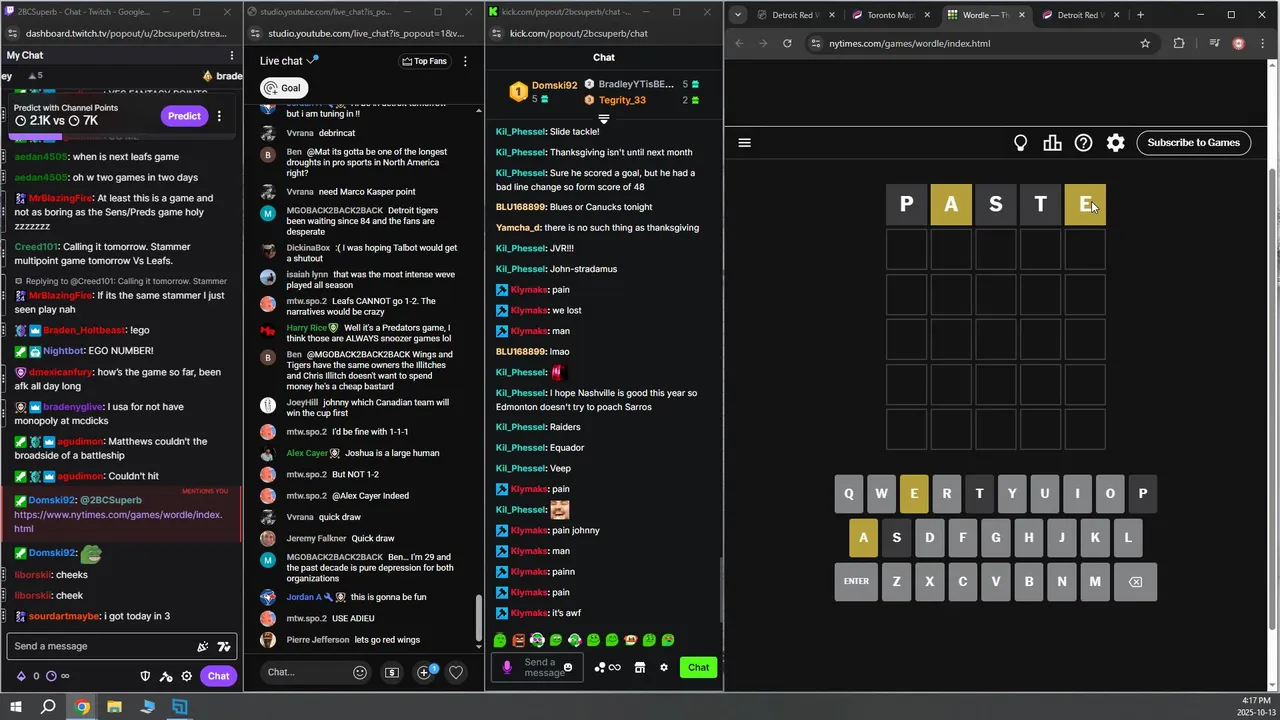
Task: Click the green Kick Chat send button
Action: (698, 667)
